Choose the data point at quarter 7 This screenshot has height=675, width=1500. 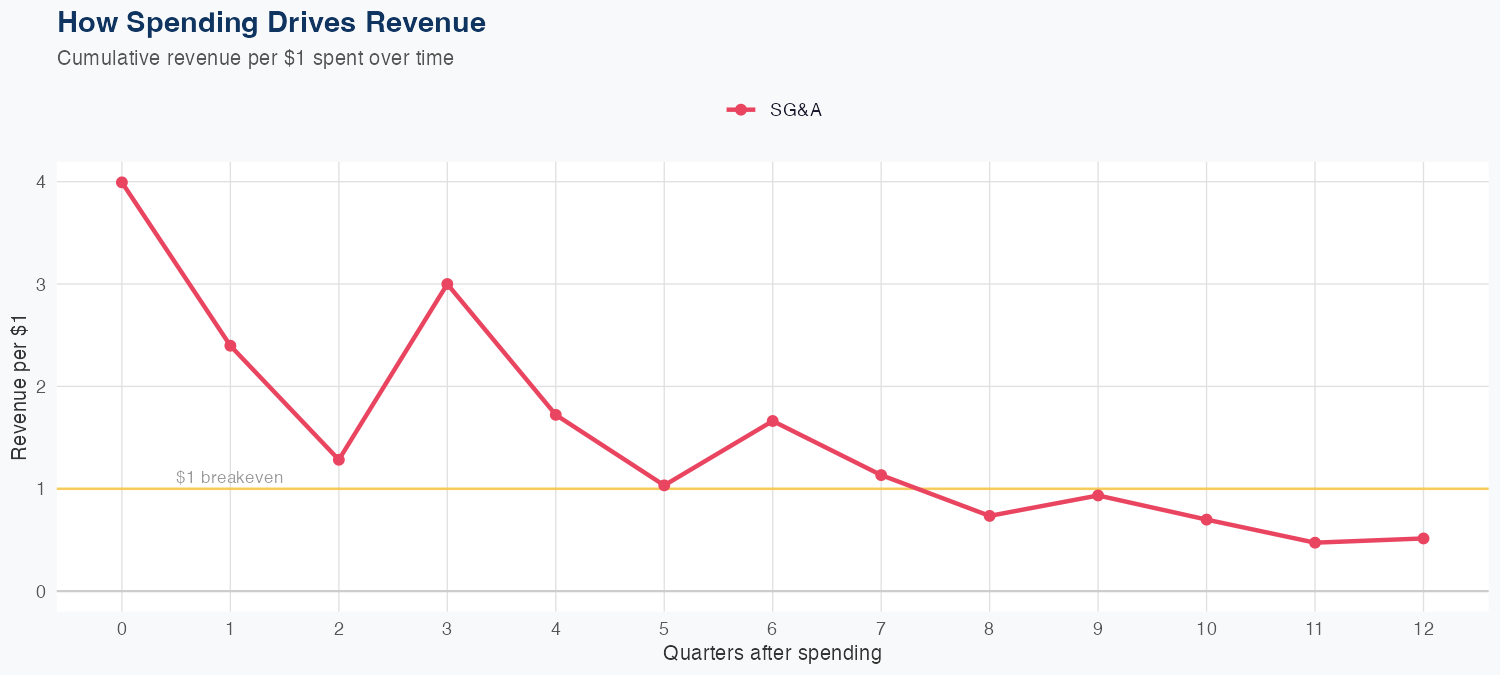881,475
